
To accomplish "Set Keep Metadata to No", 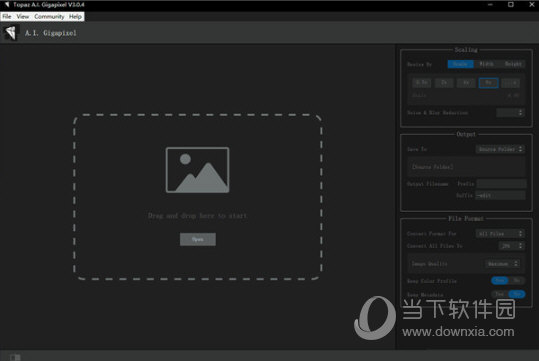I will coord(517,294).
